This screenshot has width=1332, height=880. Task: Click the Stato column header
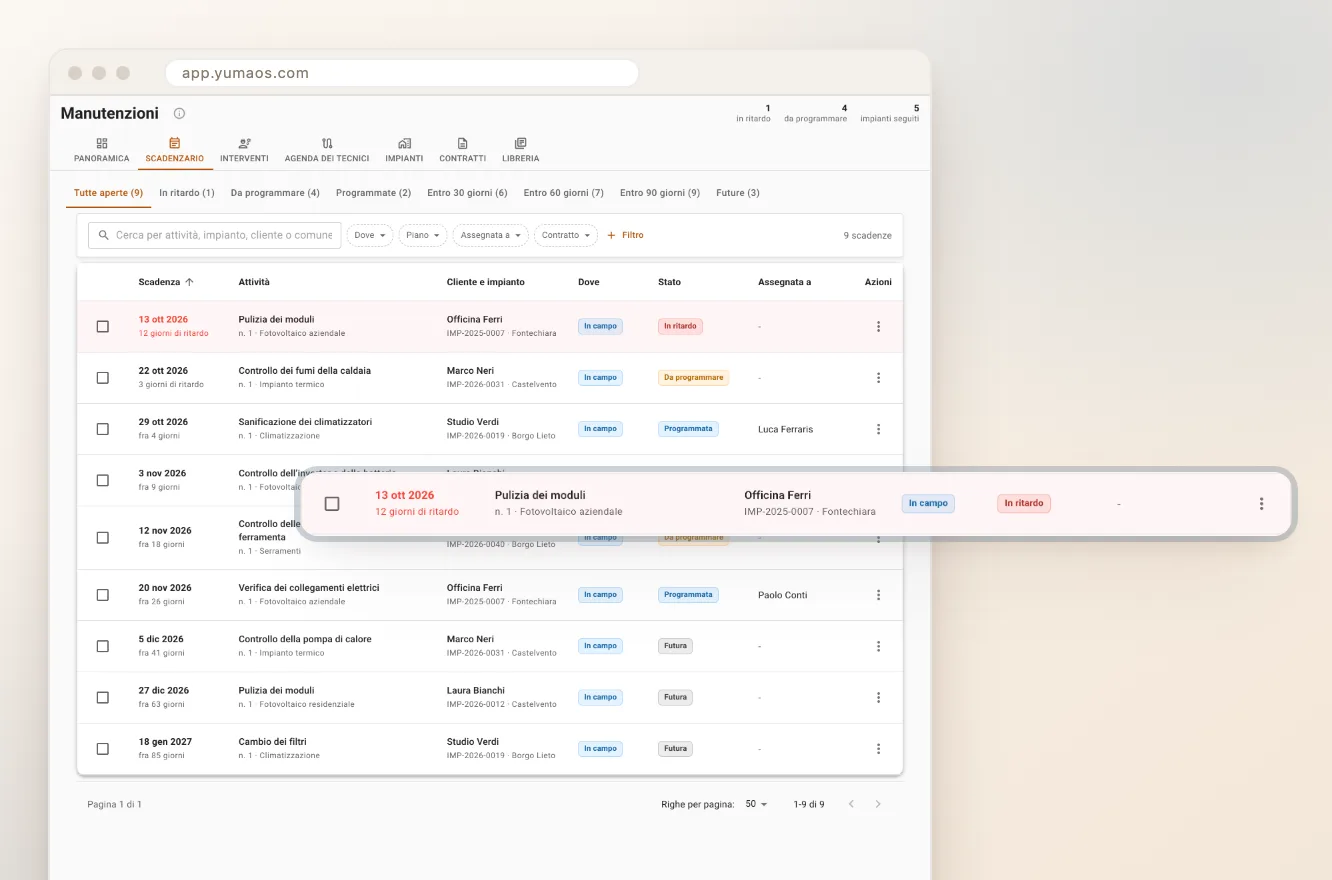(669, 282)
